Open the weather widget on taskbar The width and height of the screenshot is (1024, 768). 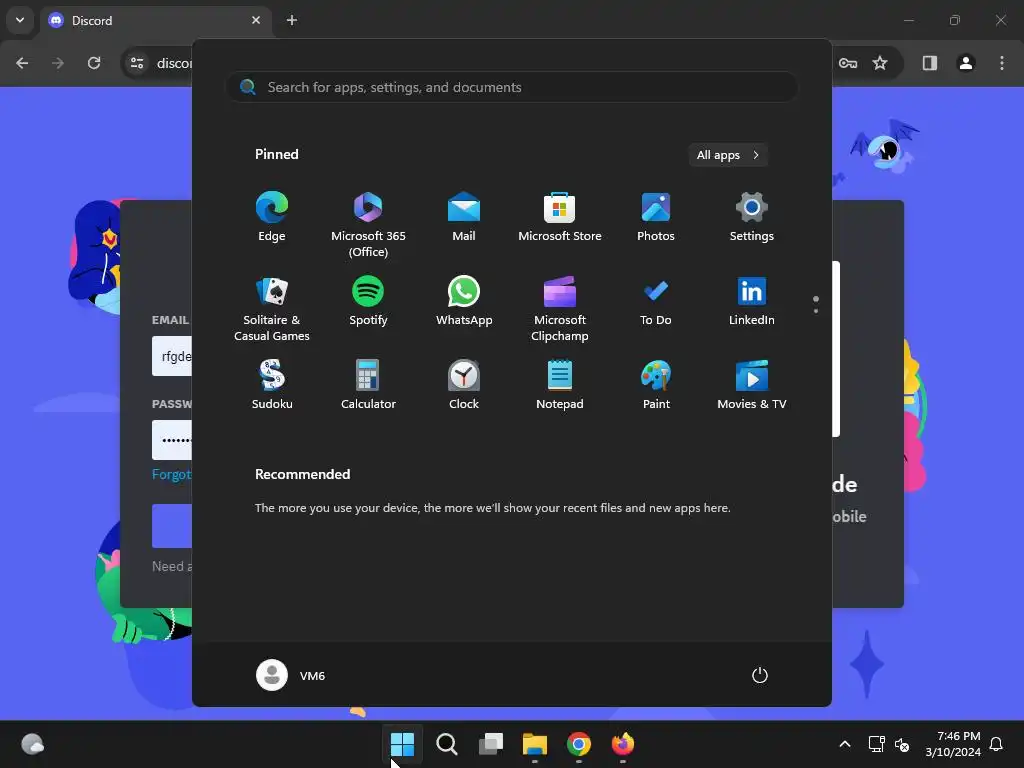(33, 744)
